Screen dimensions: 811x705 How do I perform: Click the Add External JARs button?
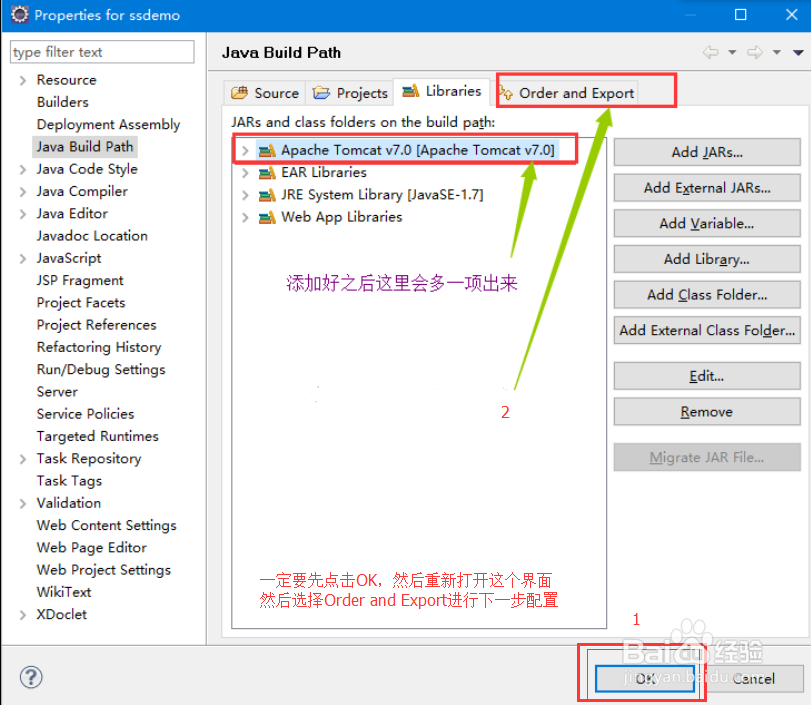[706, 187]
